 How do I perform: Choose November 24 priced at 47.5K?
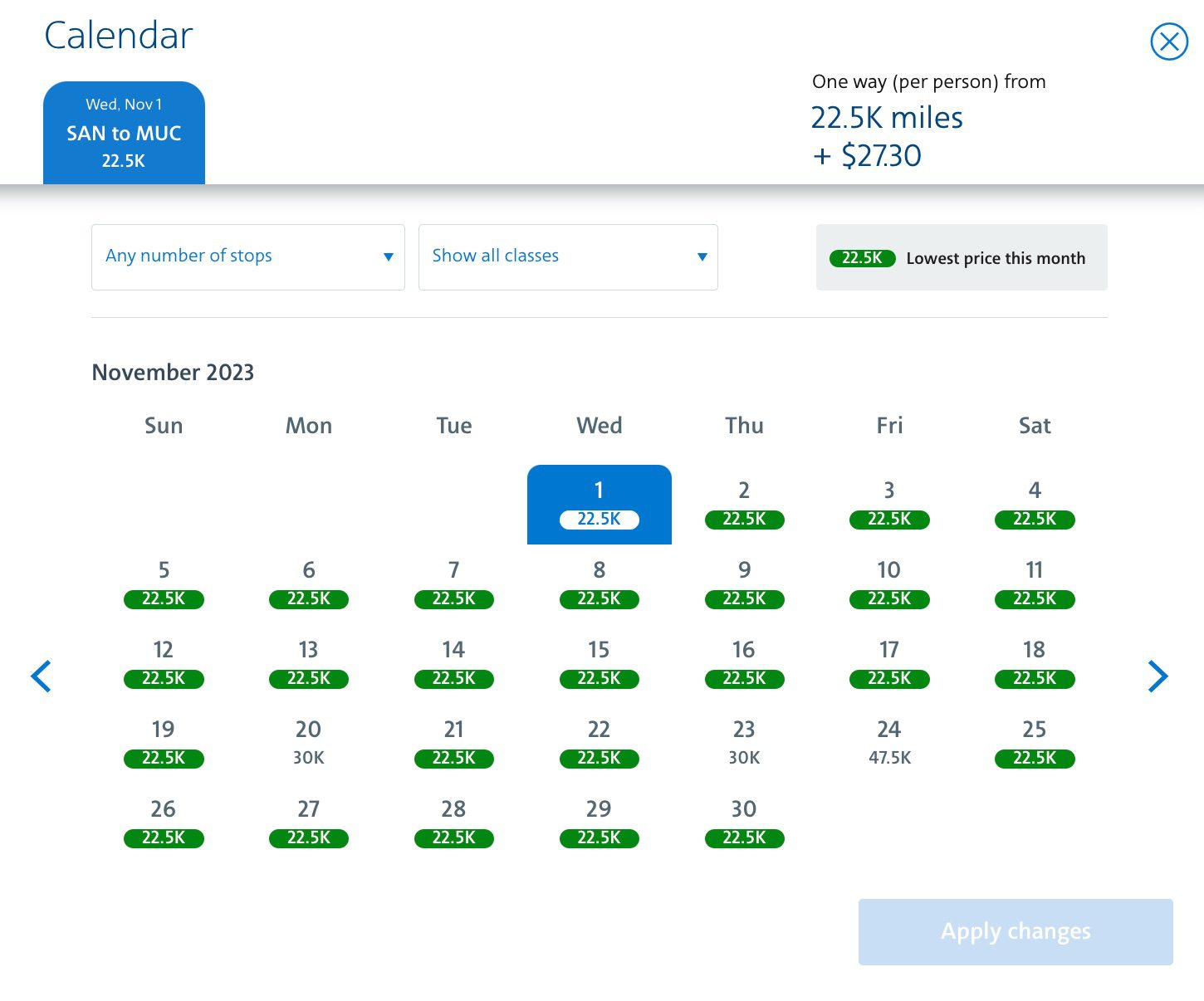(x=889, y=742)
